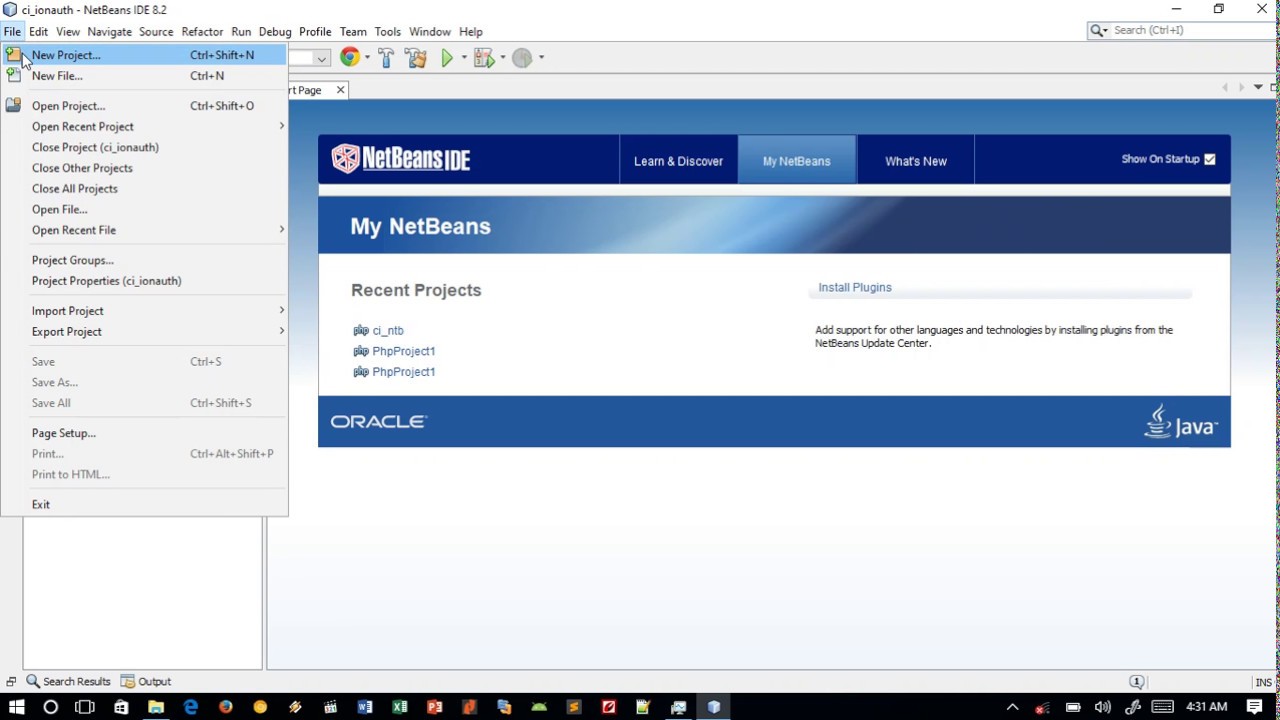Click the NetBeans IDE logo on Start Page
1280x720 pixels.
point(401,159)
